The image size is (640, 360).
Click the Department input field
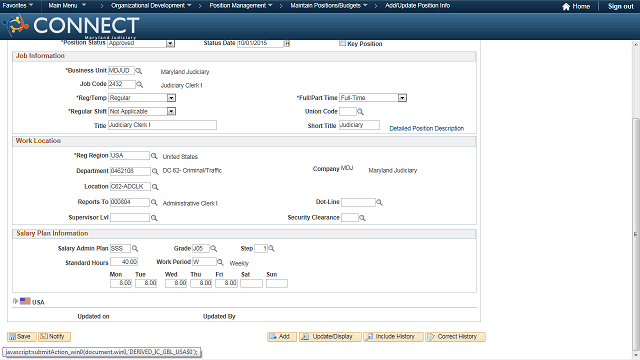[x=130, y=171]
